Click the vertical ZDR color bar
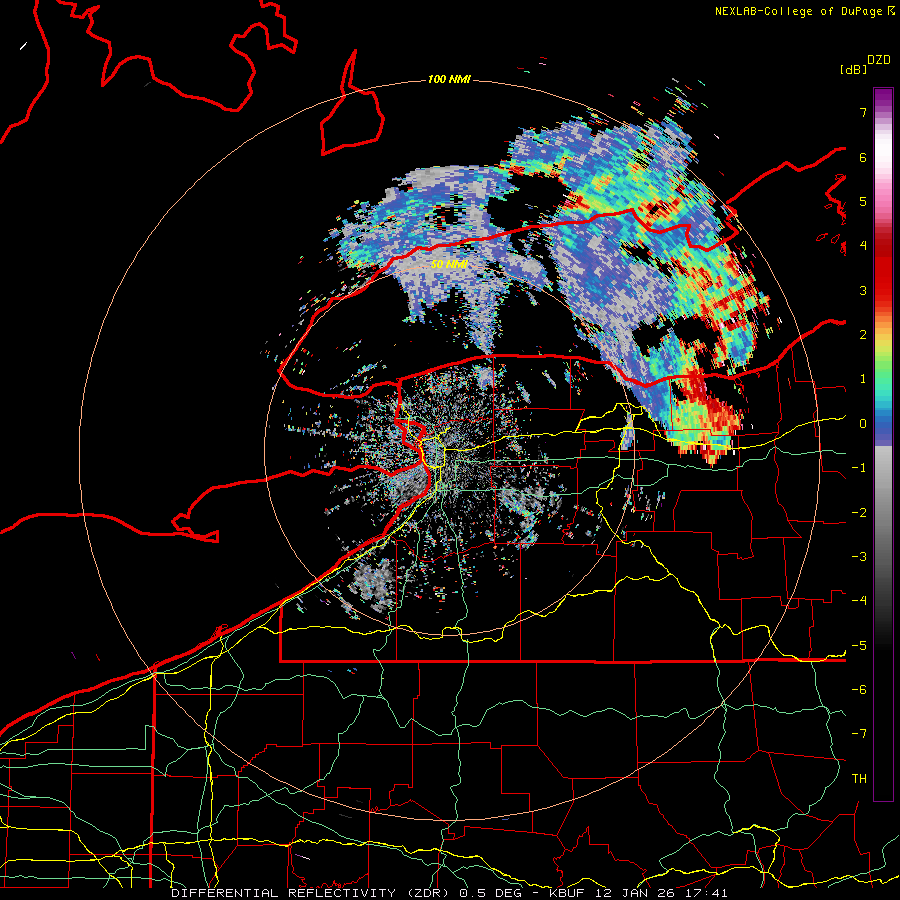Screen dimensions: 900x900 click(883, 444)
